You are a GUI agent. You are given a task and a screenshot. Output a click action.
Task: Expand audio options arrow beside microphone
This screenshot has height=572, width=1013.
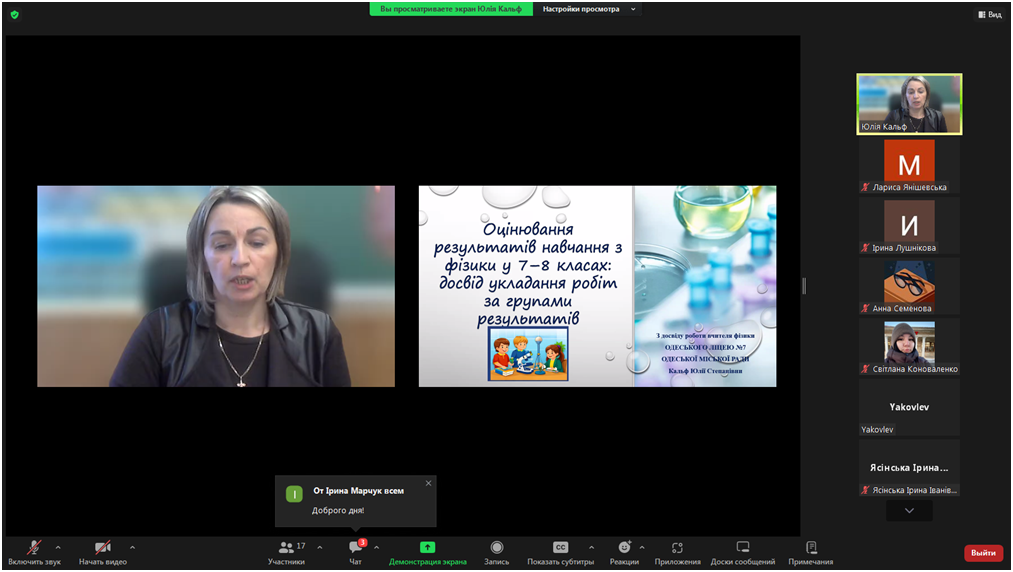58,547
